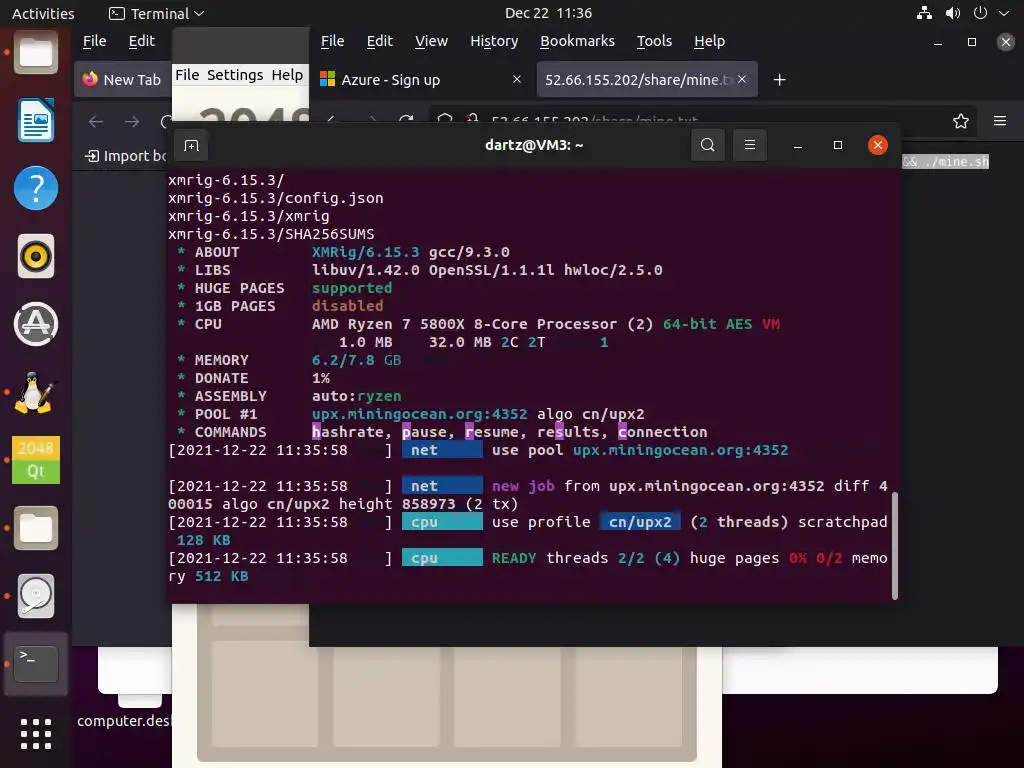Open network status indicator

tap(924, 13)
